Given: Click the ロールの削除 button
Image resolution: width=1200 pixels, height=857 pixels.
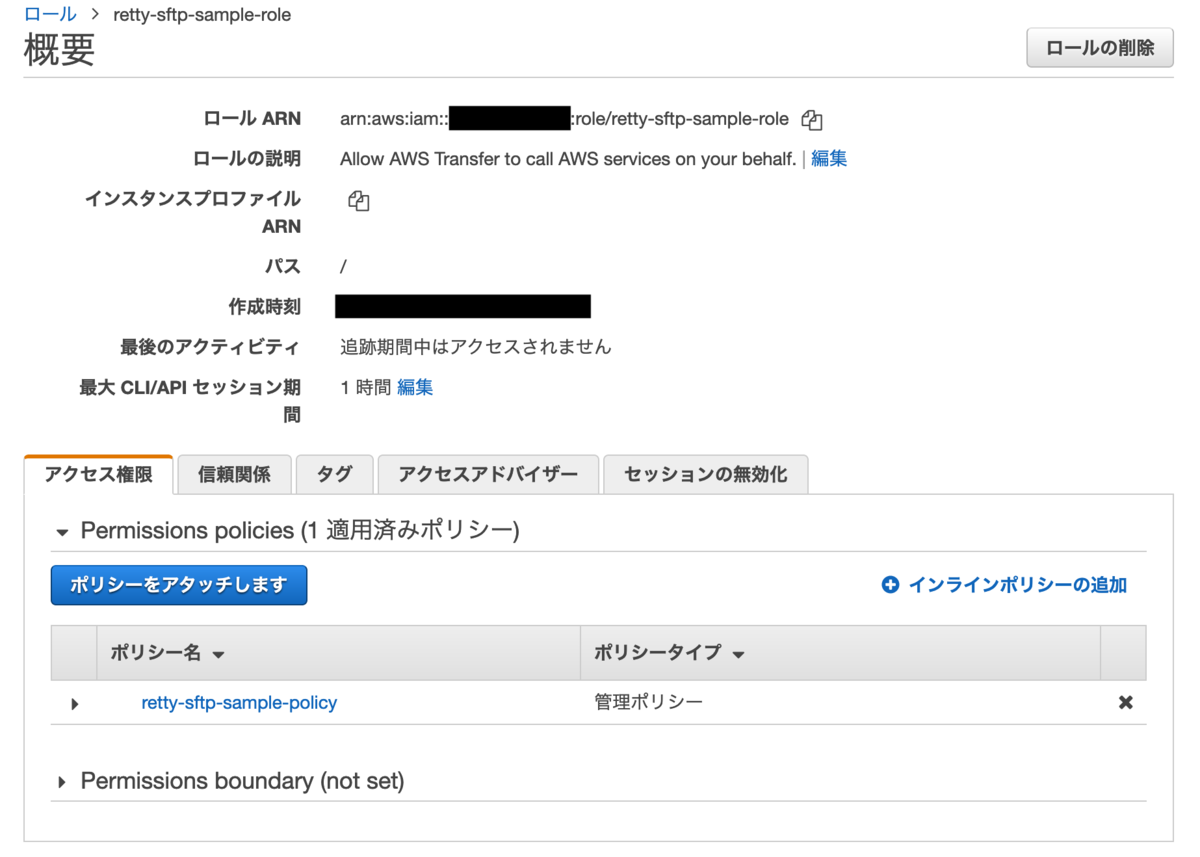Looking at the screenshot, I should pos(1100,48).
